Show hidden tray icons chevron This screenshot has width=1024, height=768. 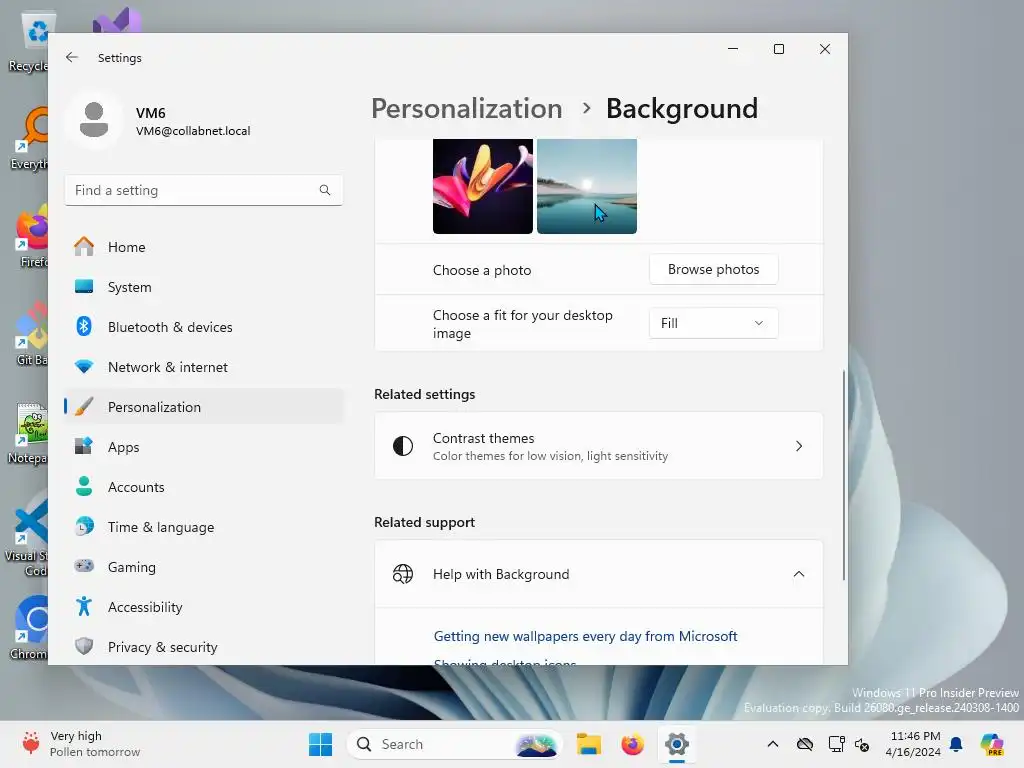pos(773,744)
